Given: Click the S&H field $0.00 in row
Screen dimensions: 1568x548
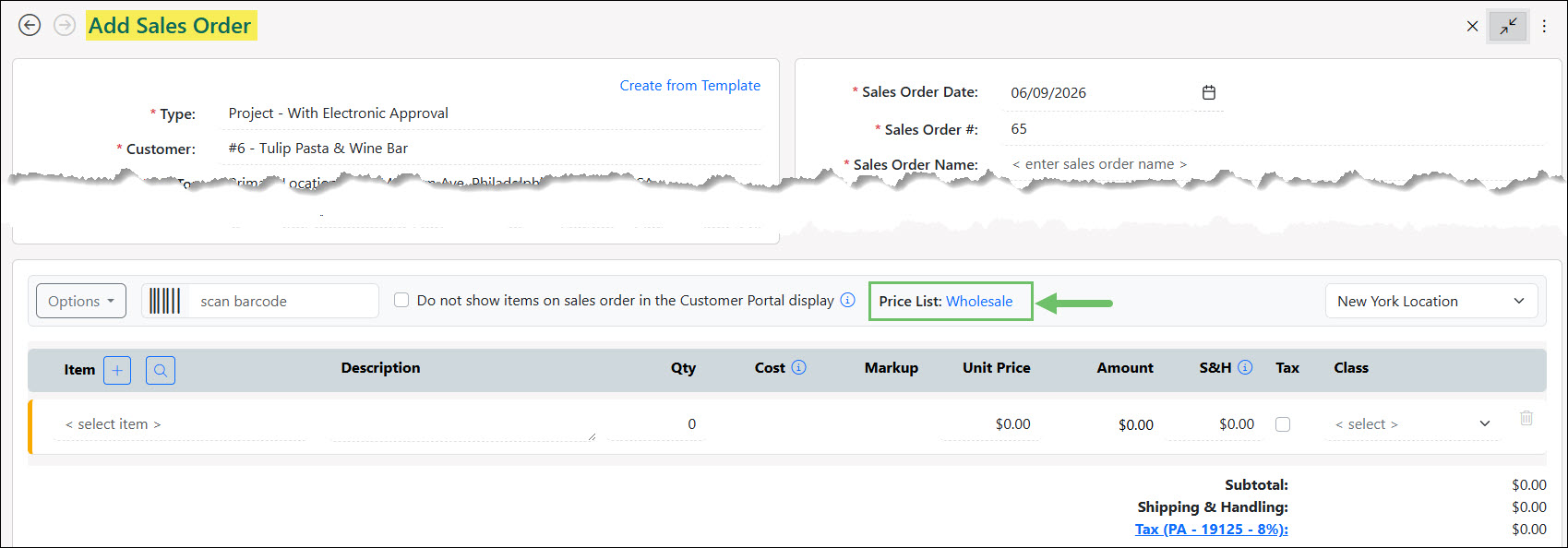Looking at the screenshot, I should pos(1215,424).
